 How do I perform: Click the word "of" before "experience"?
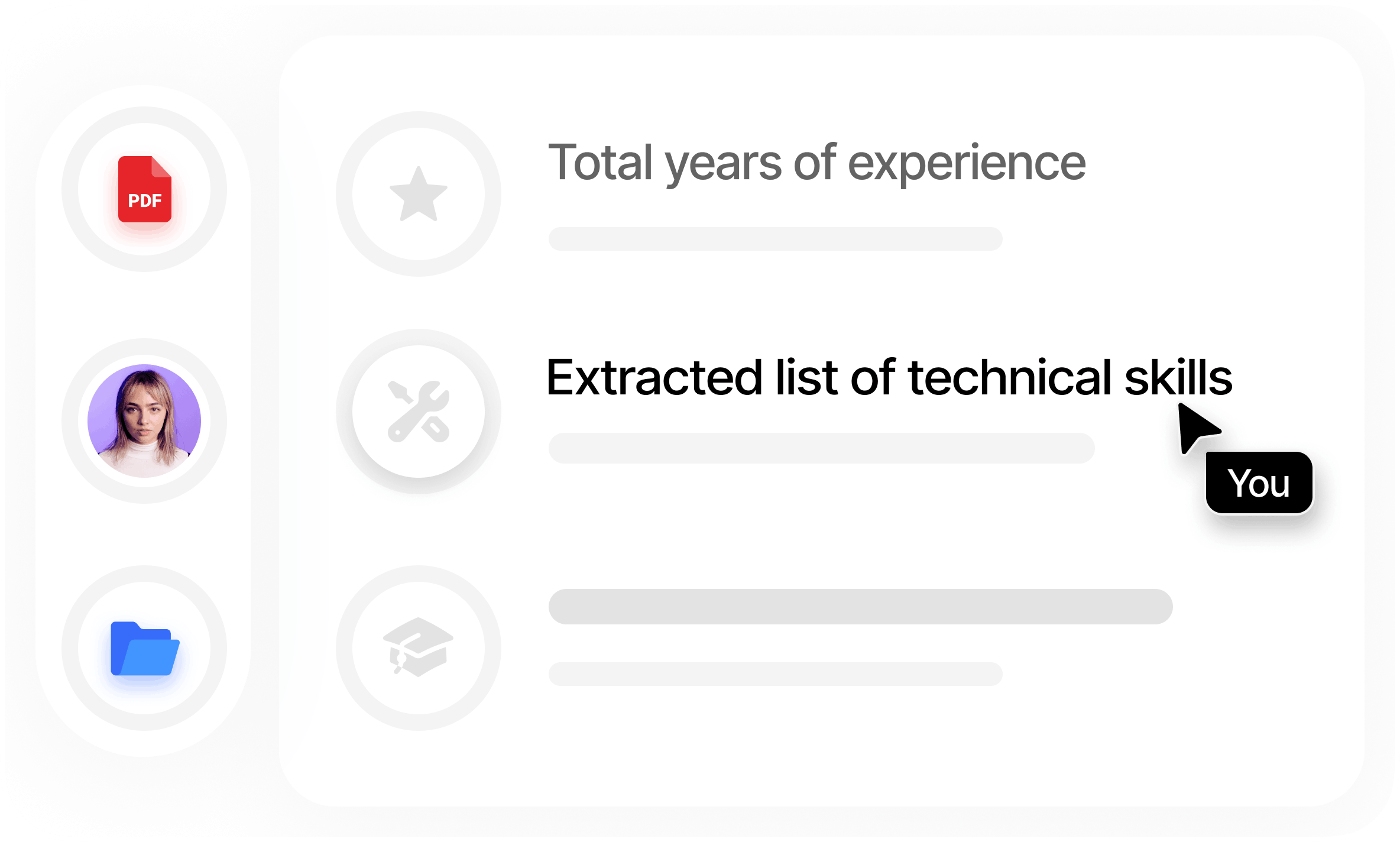pyautogui.click(x=815, y=161)
